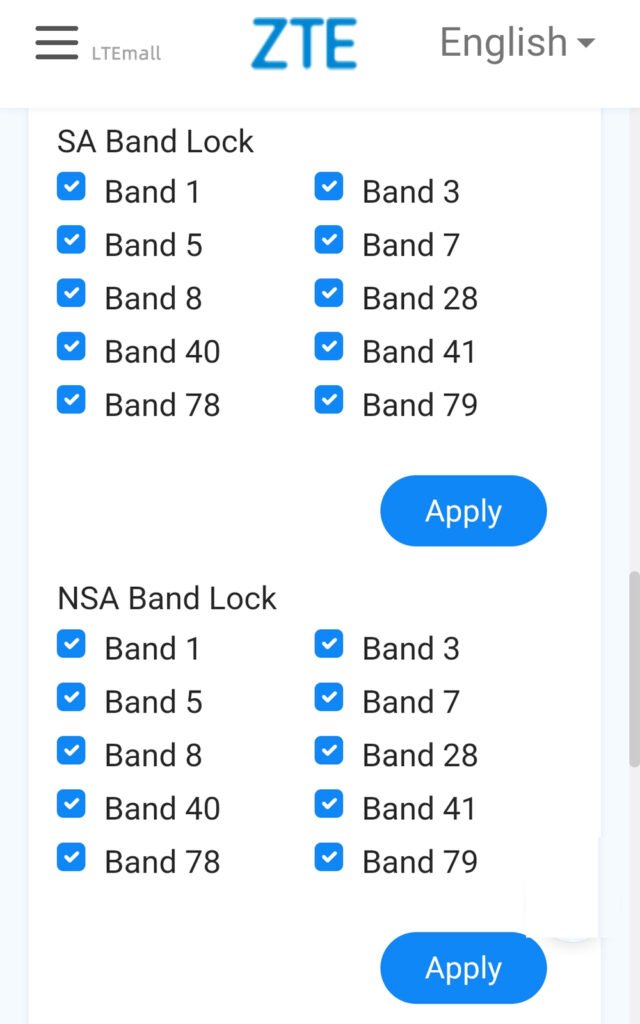640x1024 pixels.
Task: Uncheck SA Band 3 checkbox
Action: 329,187
